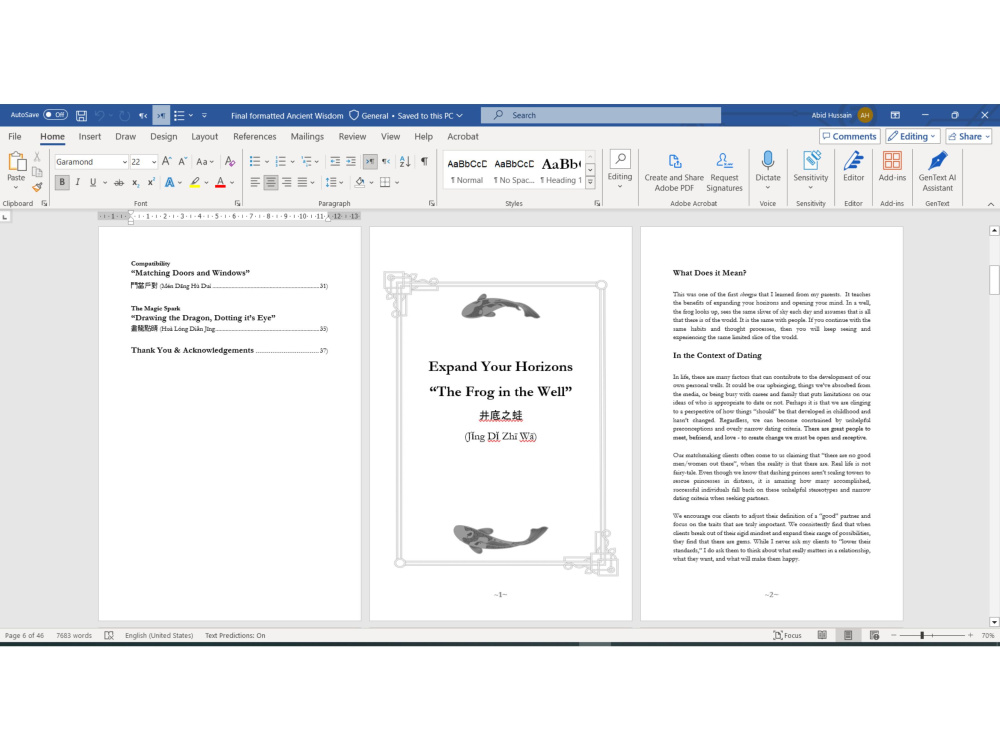Image resolution: width=1000 pixels, height=750 pixels.
Task: Click the Decrease Font Size icon
Action: 182,161
